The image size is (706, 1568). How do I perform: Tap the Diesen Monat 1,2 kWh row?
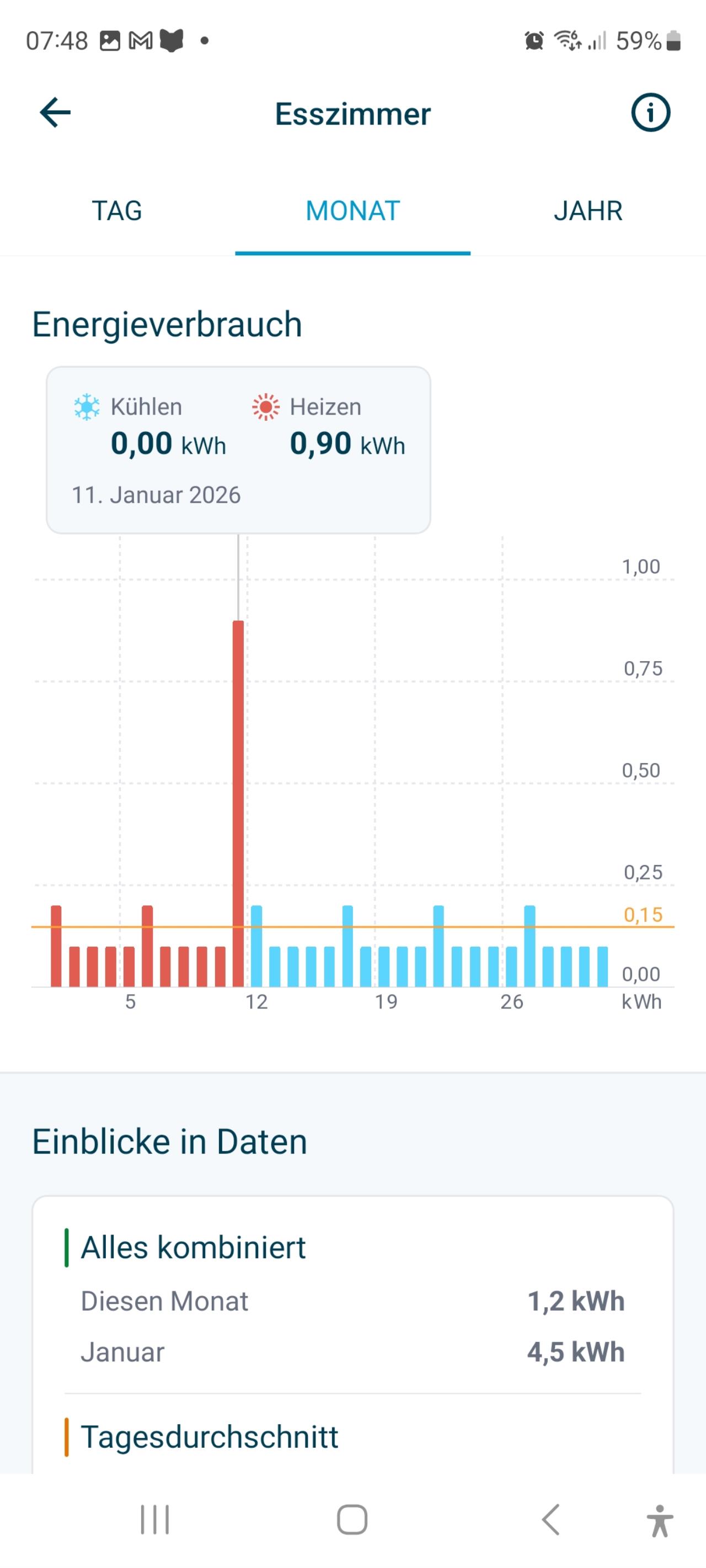point(352,1301)
